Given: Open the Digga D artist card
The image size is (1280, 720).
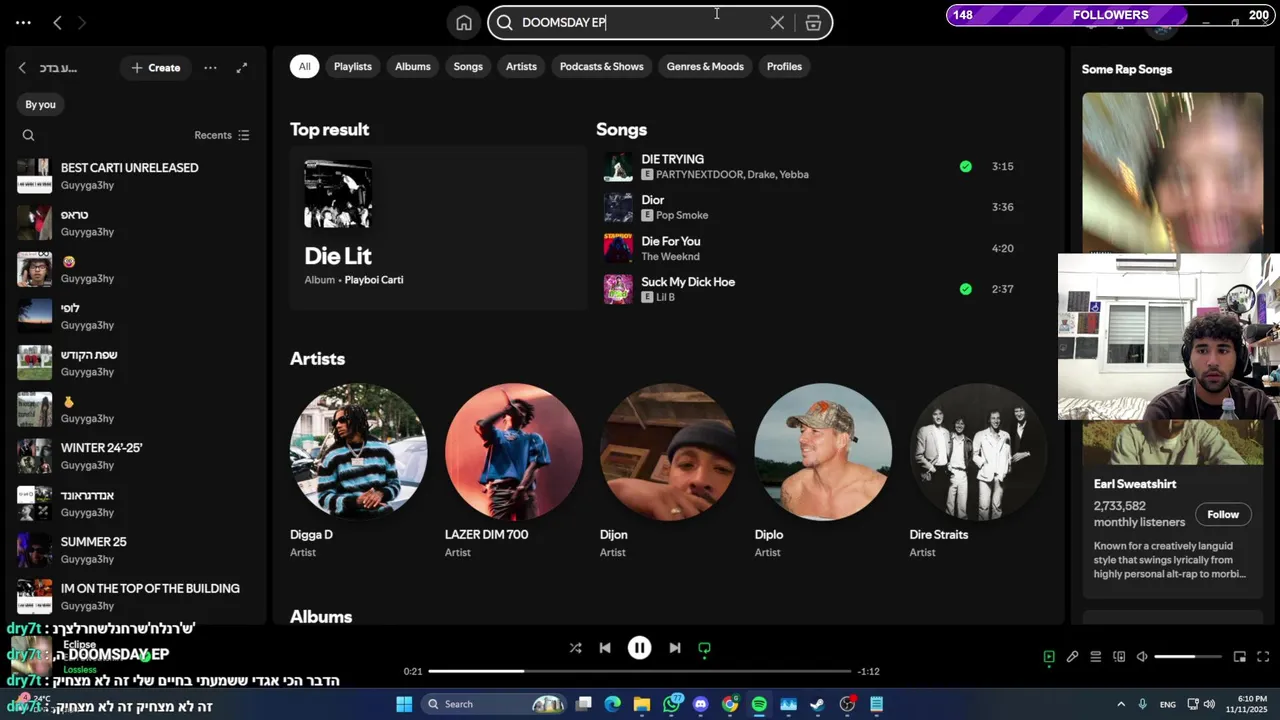Looking at the screenshot, I should 359,471.
